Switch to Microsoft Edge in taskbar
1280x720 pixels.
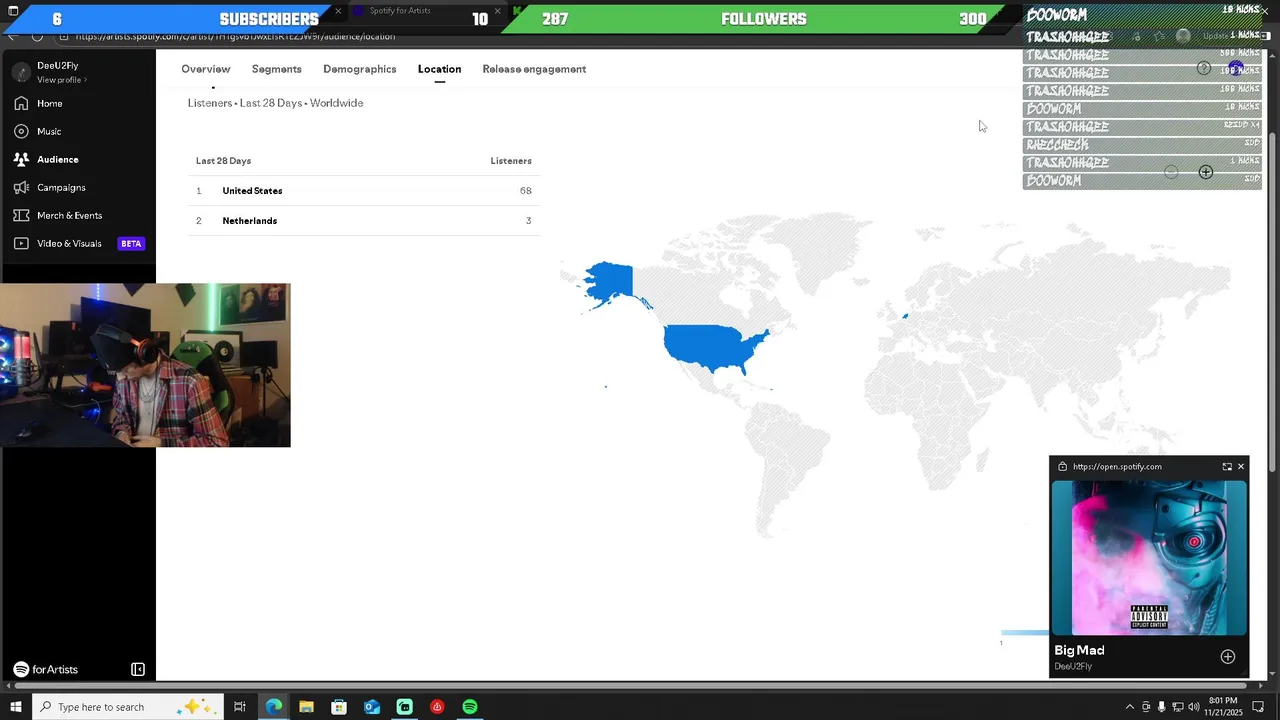pos(273,707)
